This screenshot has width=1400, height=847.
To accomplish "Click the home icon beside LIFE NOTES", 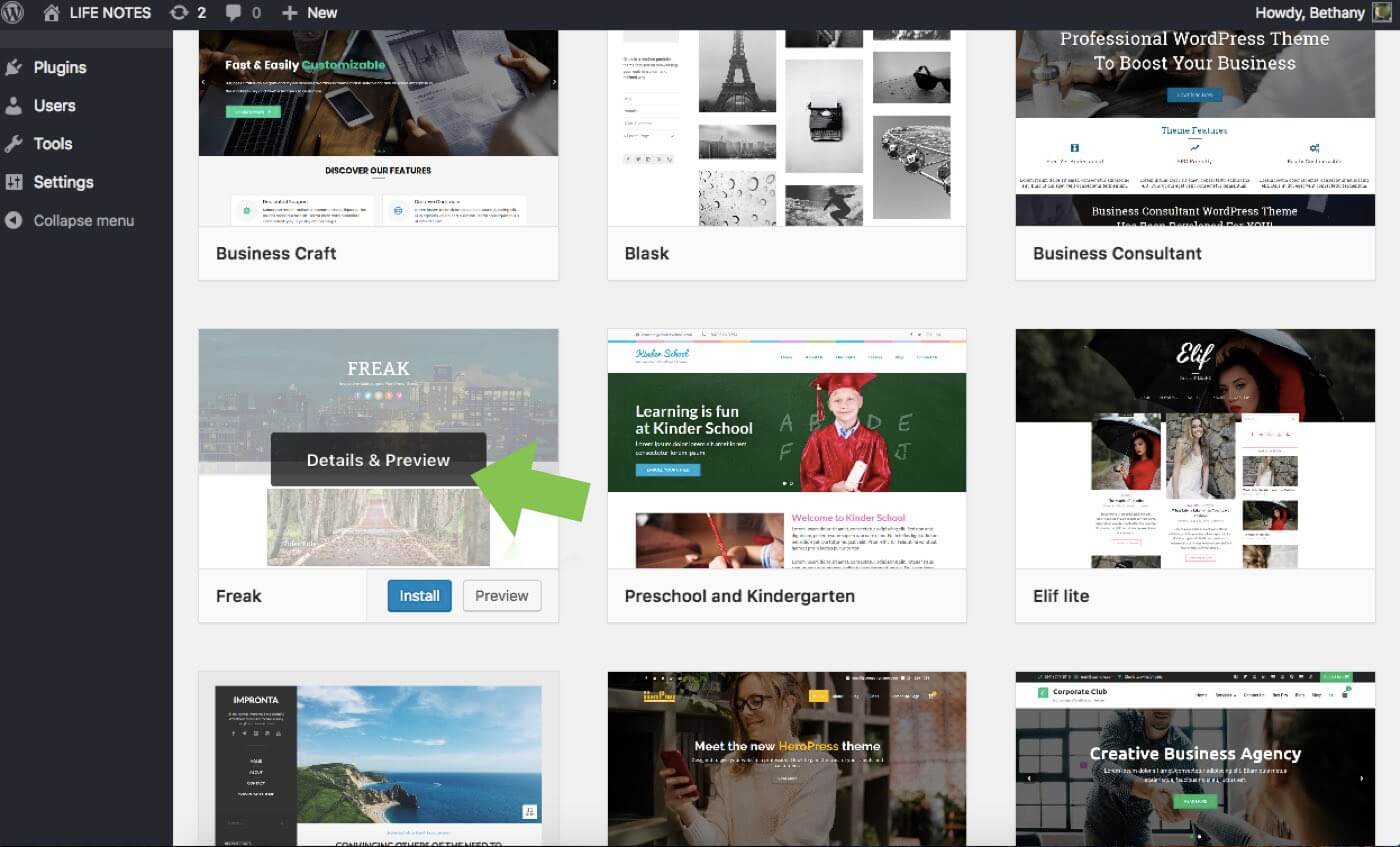I will [x=52, y=13].
